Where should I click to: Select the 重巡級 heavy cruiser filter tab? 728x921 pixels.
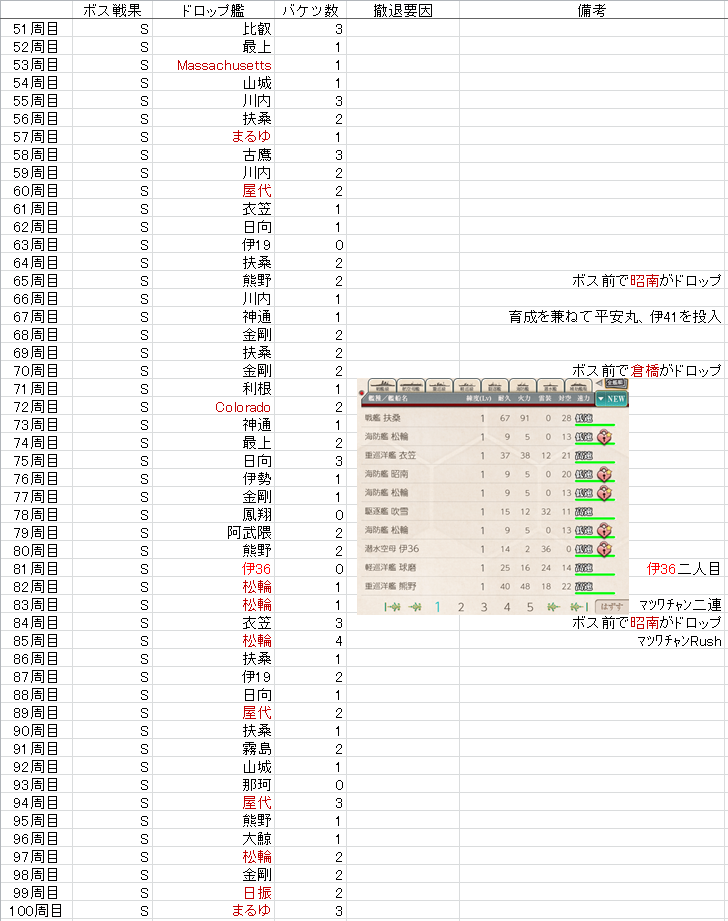tap(439, 385)
